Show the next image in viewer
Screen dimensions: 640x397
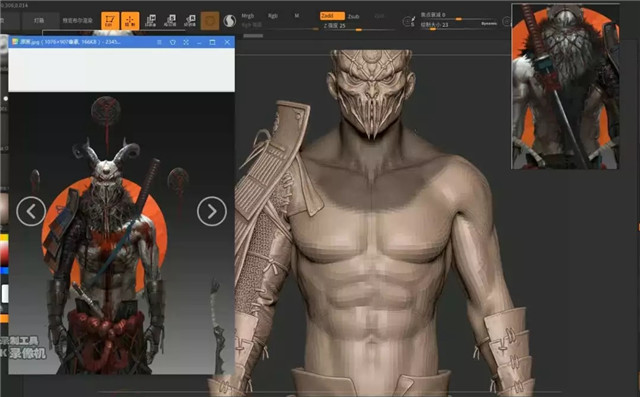(211, 211)
